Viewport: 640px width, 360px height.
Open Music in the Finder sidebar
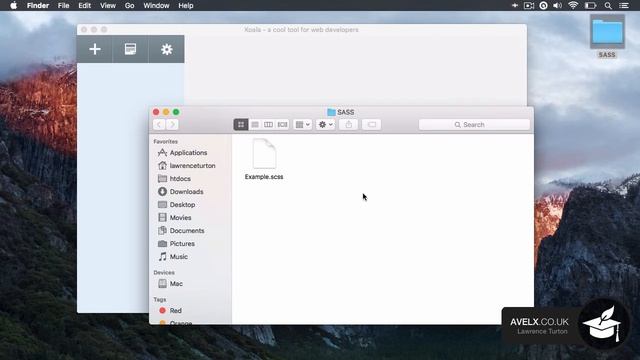click(178, 257)
